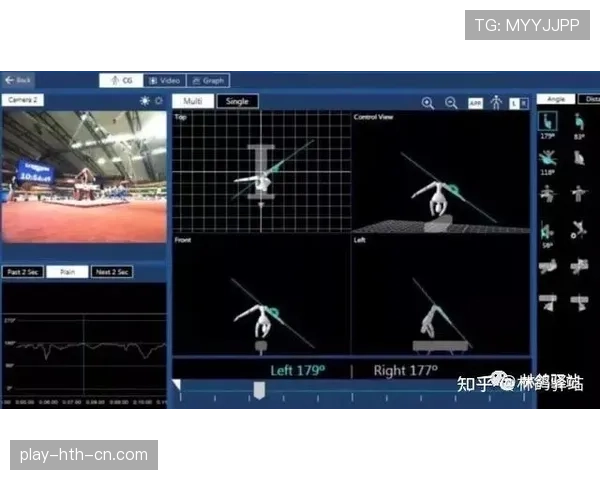Click the dim brightness icon beside the sun

158,101
